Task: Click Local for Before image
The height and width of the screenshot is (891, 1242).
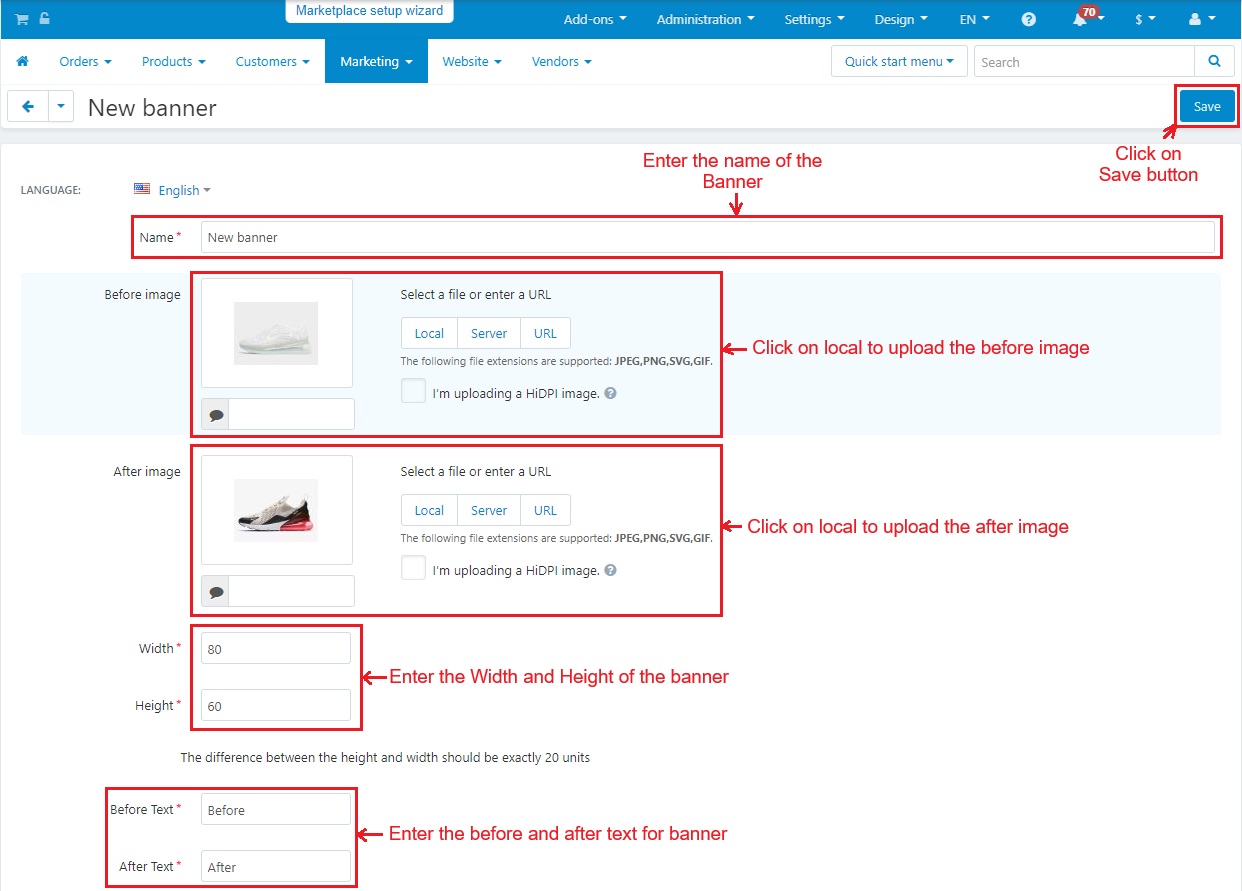Action: [x=429, y=333]
